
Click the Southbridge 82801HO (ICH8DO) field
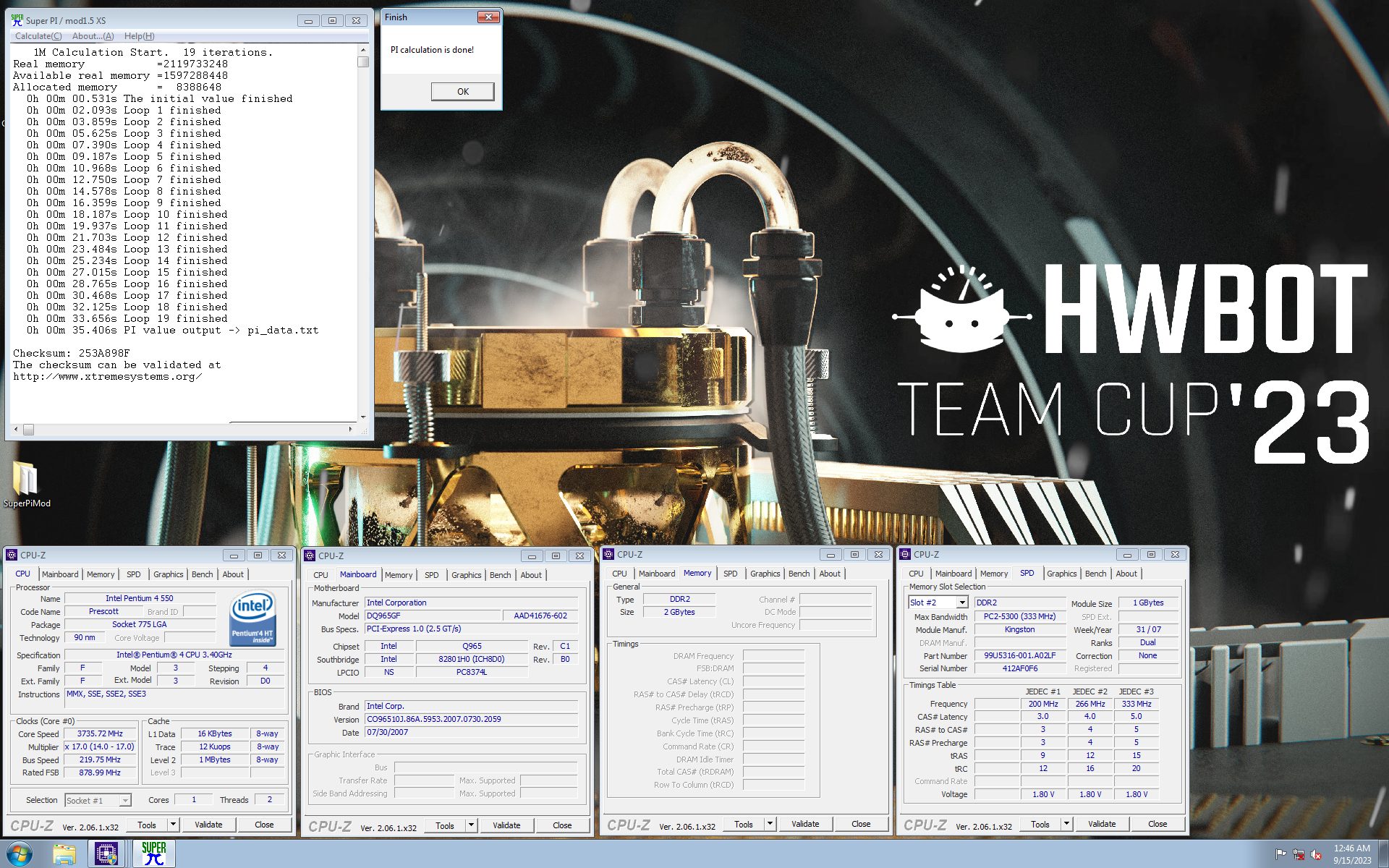pos(472,659)
